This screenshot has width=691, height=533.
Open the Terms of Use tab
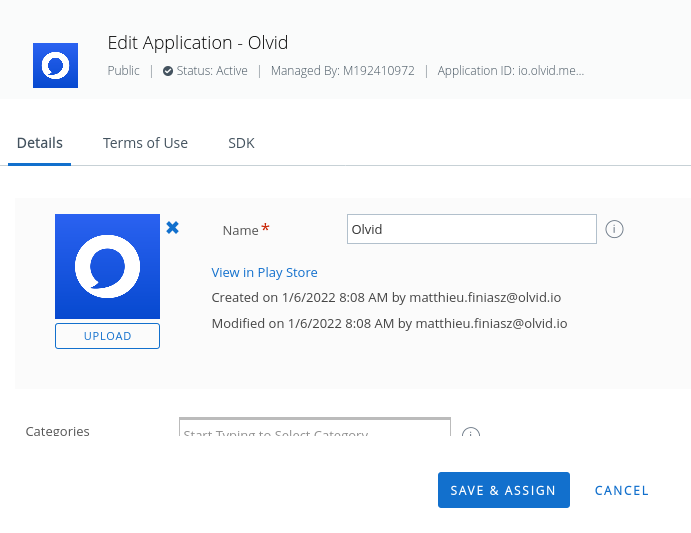(145, 143)
